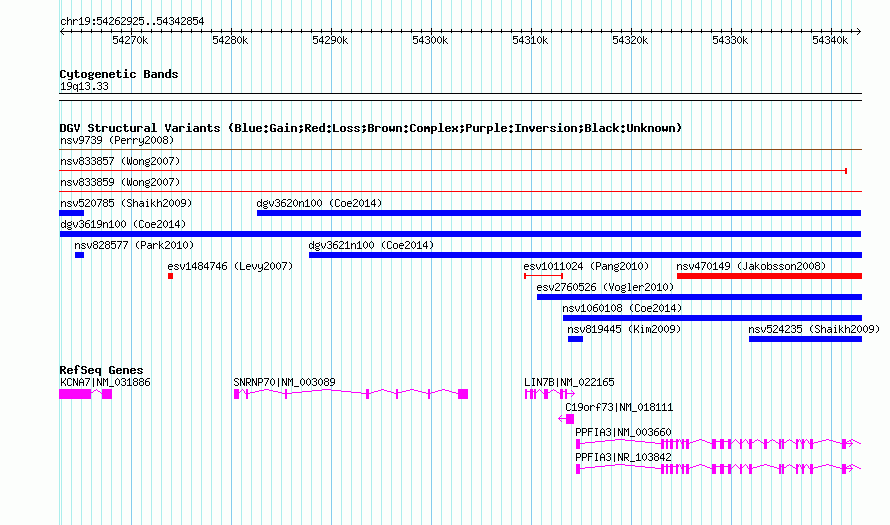Click the nsv520785 (Shaikh2009) label

(x=126, y=203)
